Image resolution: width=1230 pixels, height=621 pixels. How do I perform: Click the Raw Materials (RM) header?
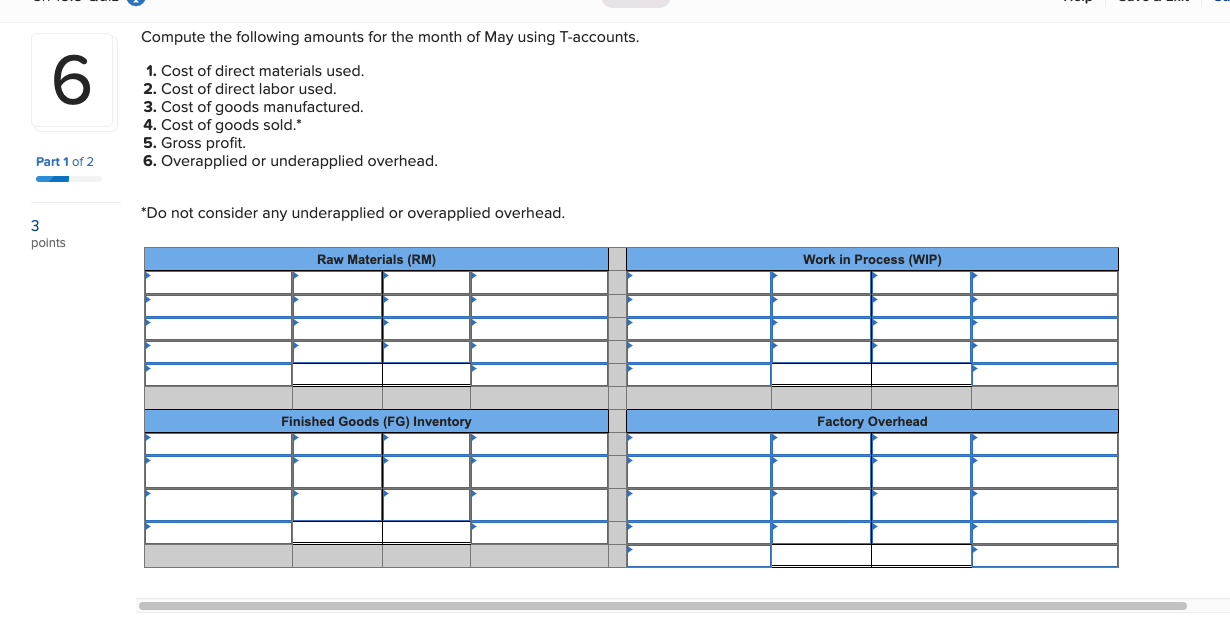376,259
